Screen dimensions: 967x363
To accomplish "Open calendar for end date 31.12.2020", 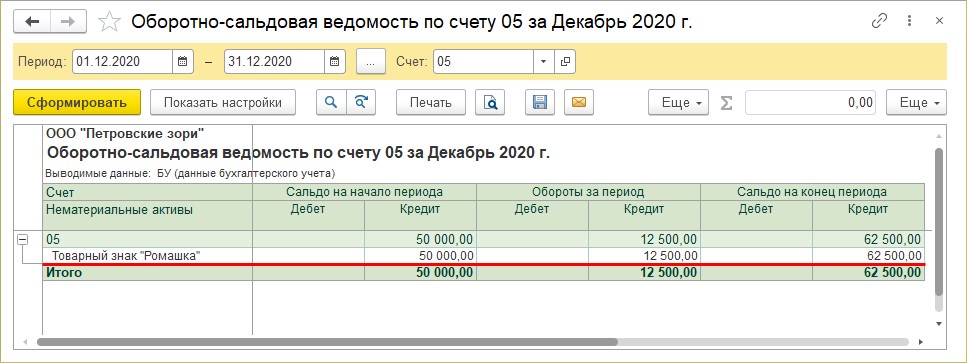I will point(335,62).
